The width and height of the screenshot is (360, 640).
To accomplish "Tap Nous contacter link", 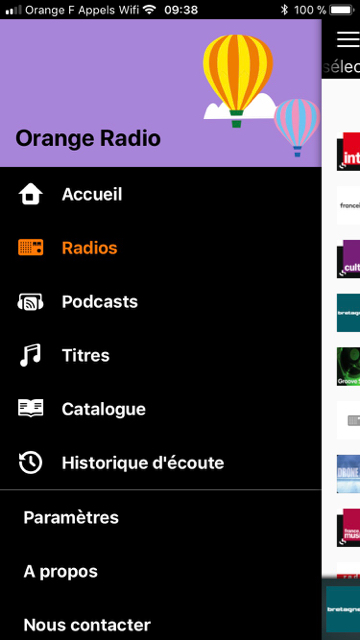I will click(x=87, y=625).
